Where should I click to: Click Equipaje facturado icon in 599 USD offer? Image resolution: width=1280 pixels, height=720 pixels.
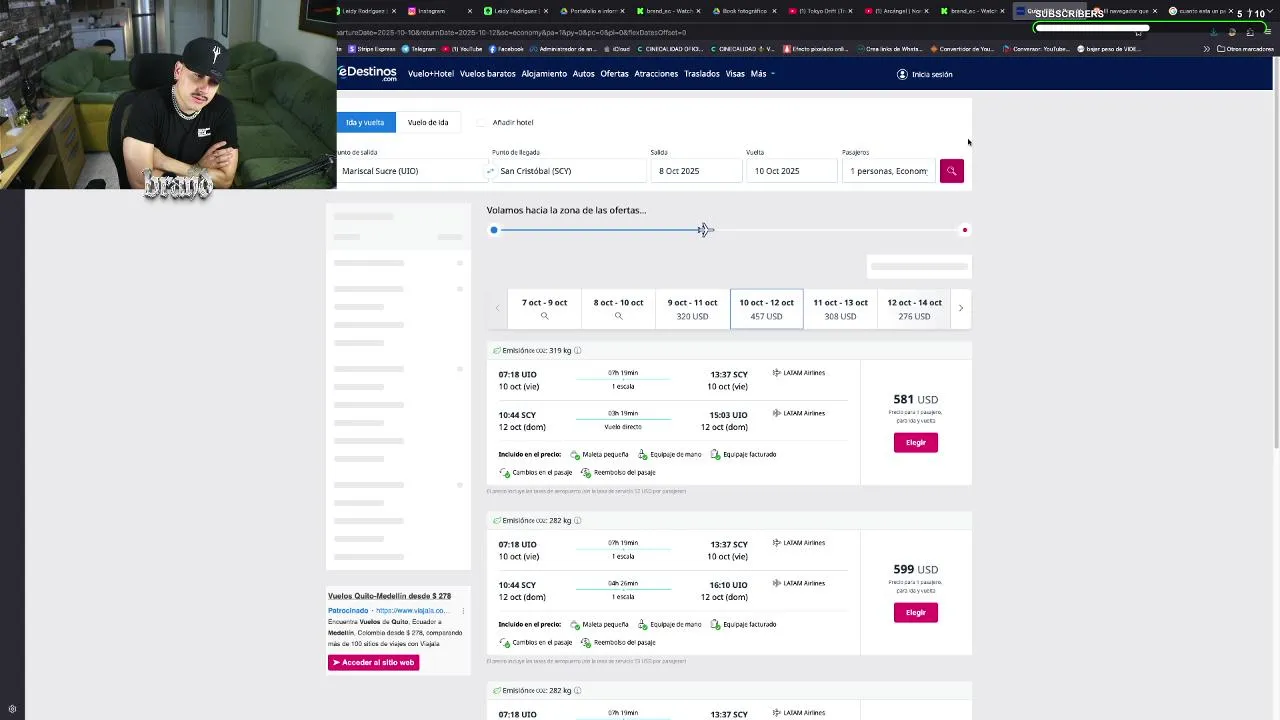point(716,624)
